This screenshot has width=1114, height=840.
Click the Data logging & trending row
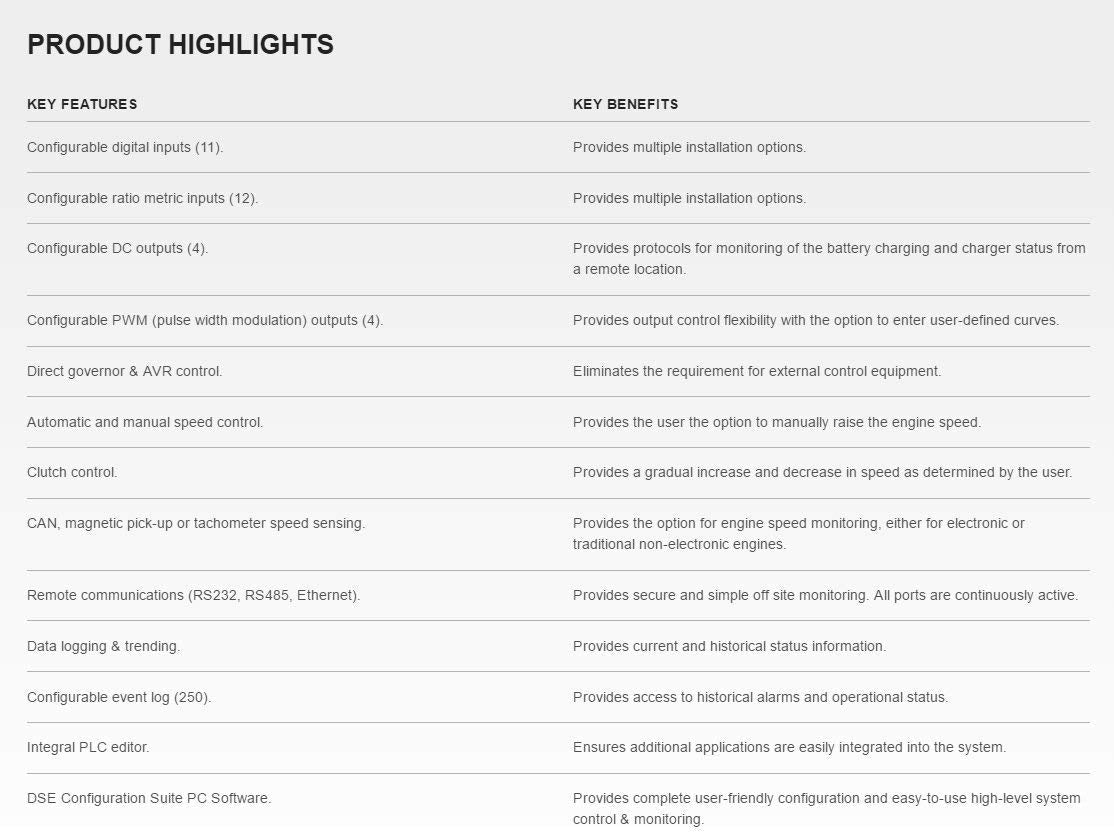tap(558, 646)
